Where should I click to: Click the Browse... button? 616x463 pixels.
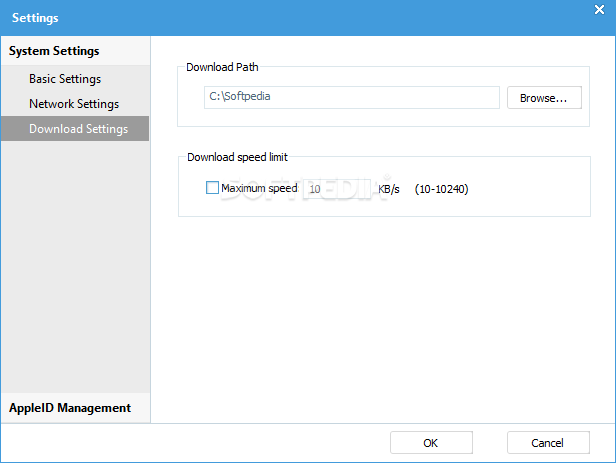click(x=544, y=98)
